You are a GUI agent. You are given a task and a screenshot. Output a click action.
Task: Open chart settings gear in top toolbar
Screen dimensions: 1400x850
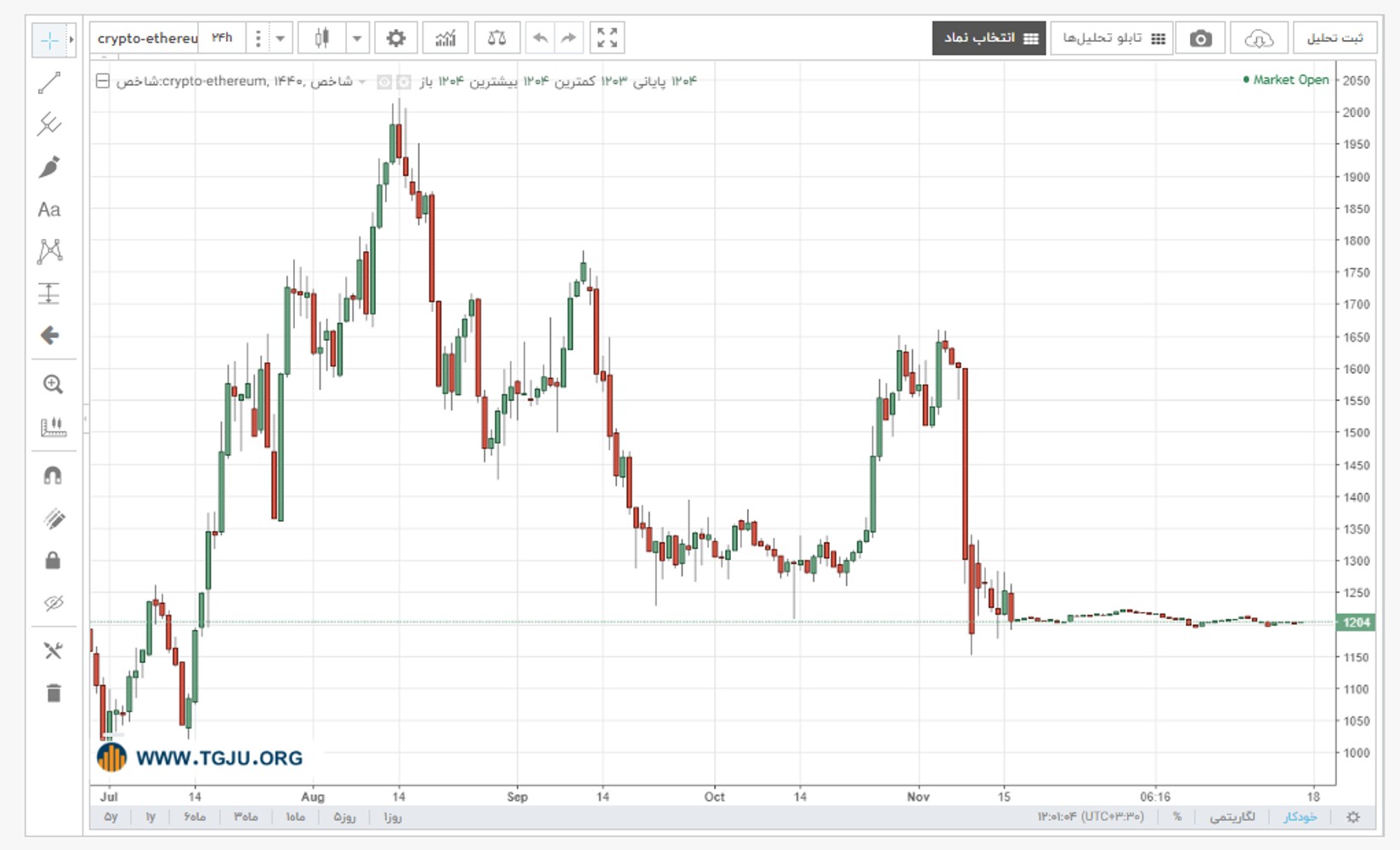[396, 38]
